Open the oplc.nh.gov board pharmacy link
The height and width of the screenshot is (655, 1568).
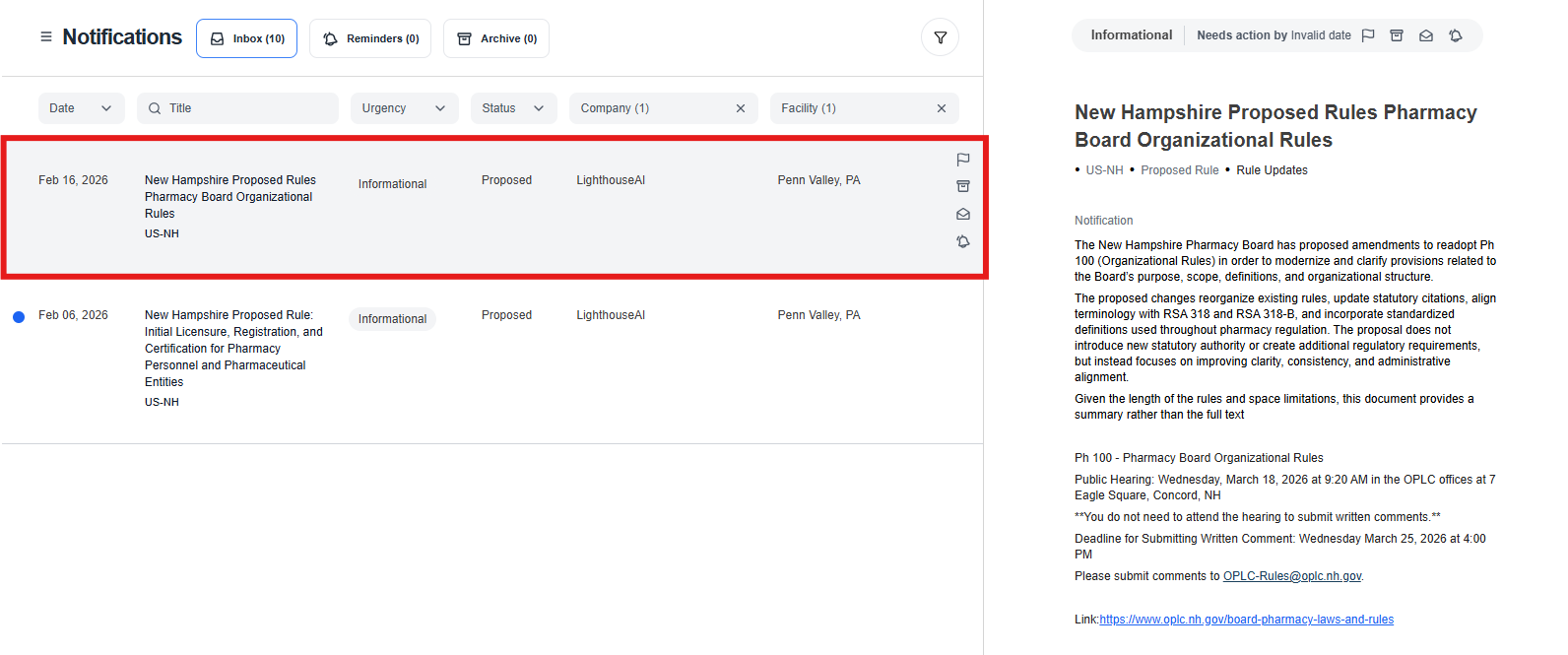[x=1246, y=620]
